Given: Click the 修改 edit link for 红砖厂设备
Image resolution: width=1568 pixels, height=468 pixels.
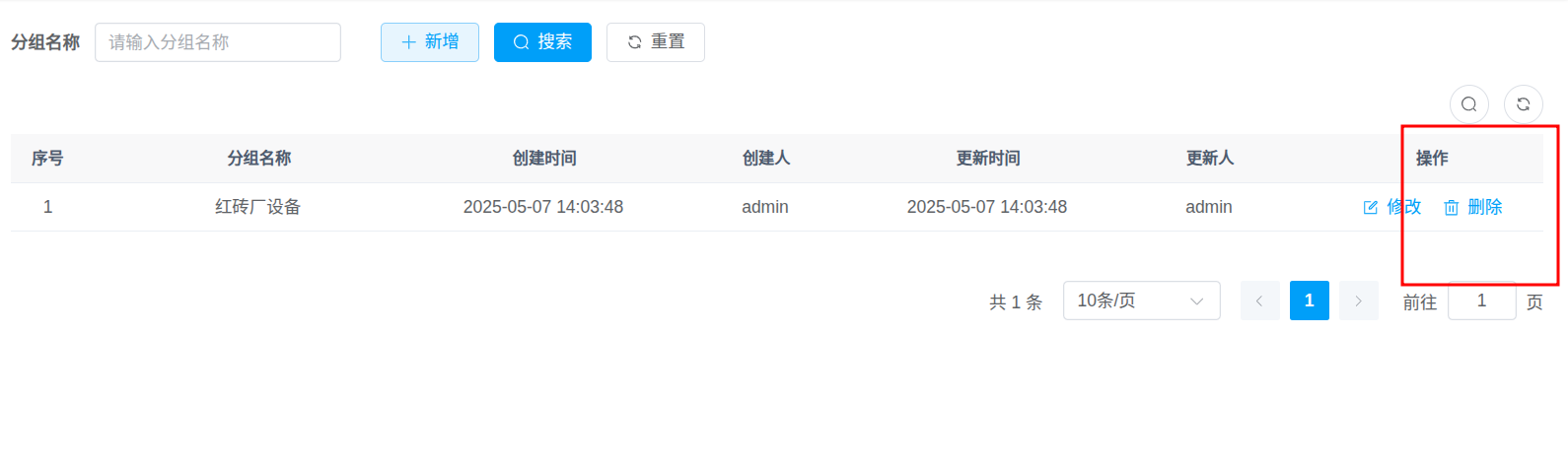Looking at the screenshot, I should (1392, 207).
